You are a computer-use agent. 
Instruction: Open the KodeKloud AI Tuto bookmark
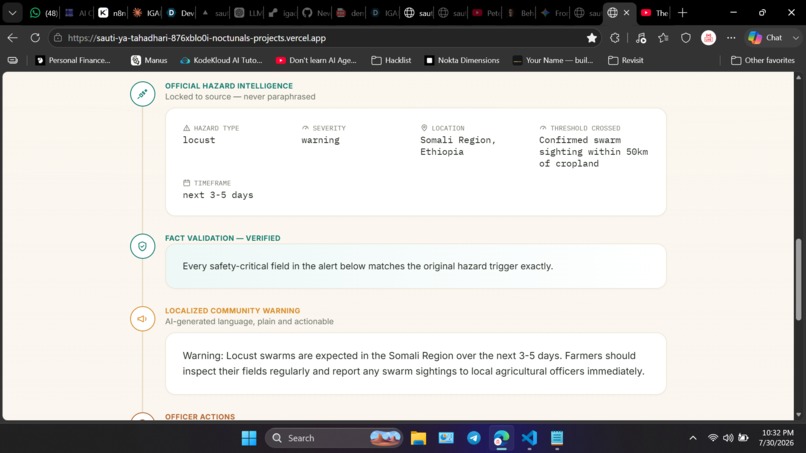pos(221,60)
